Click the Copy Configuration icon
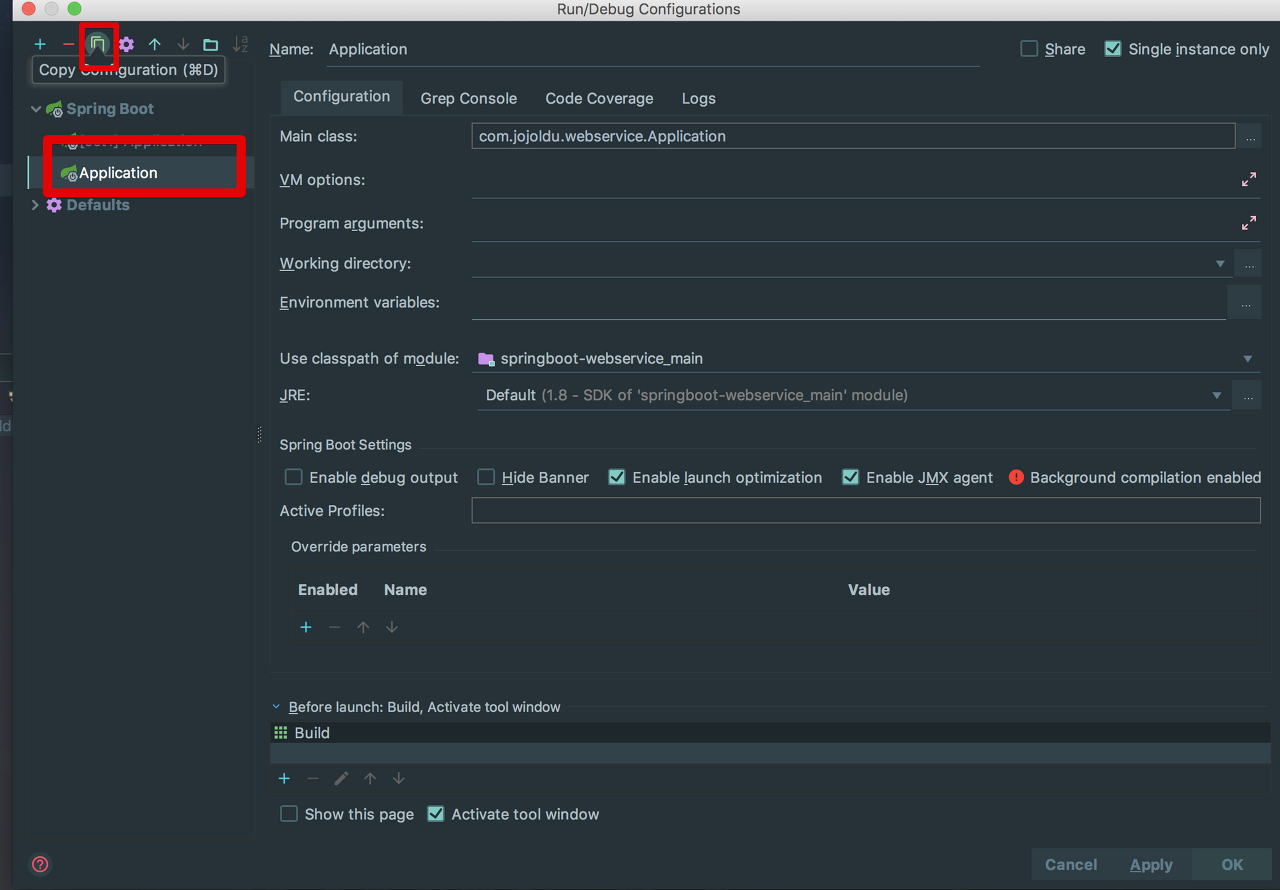Image resolution: width=1280 pixels, height=890 pixels. tap(98, 44)
